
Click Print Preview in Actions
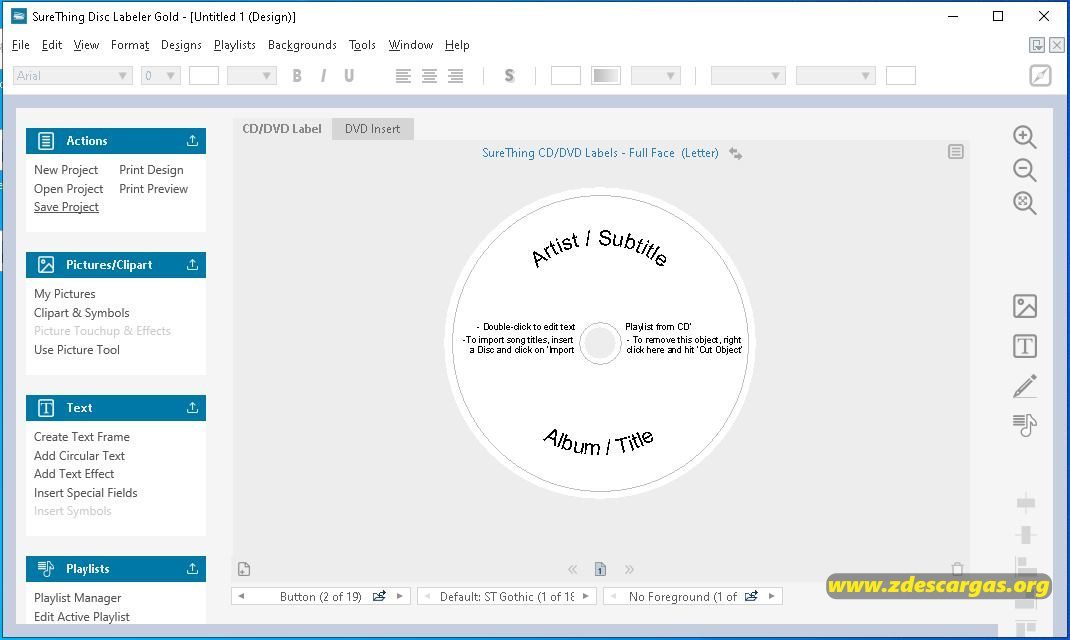[x=154, y=189]
